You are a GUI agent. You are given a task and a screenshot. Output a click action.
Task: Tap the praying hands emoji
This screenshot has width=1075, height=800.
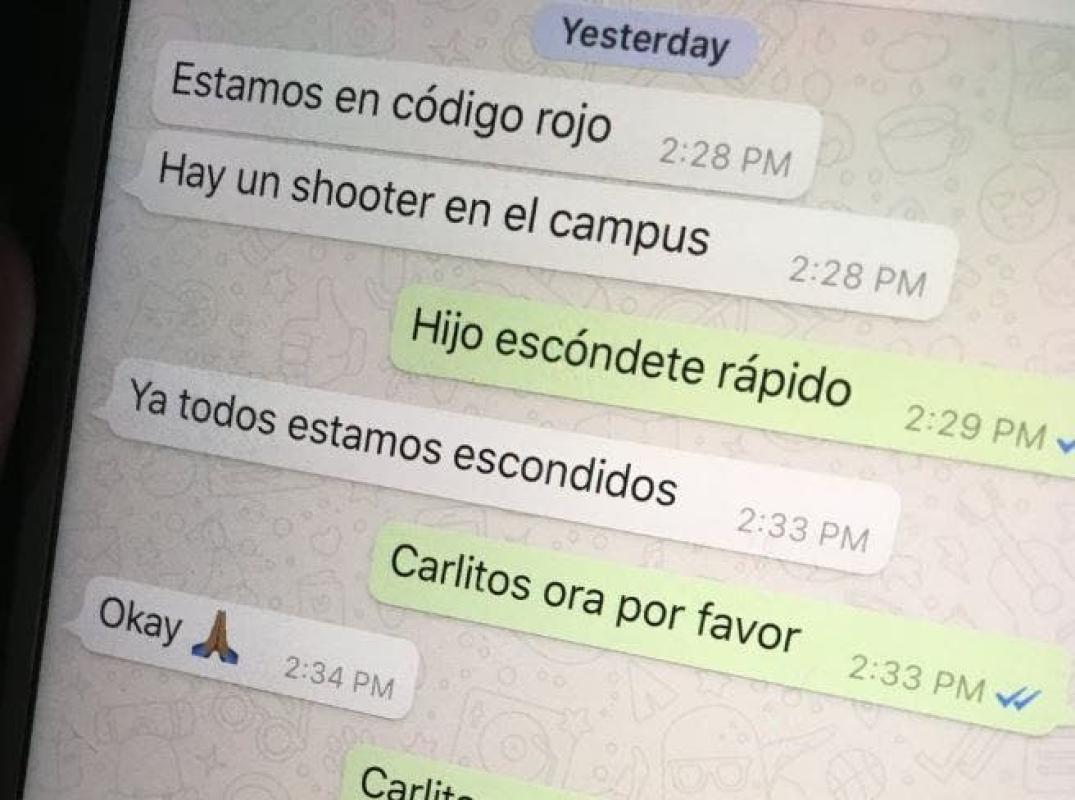(x=215, y=638)
